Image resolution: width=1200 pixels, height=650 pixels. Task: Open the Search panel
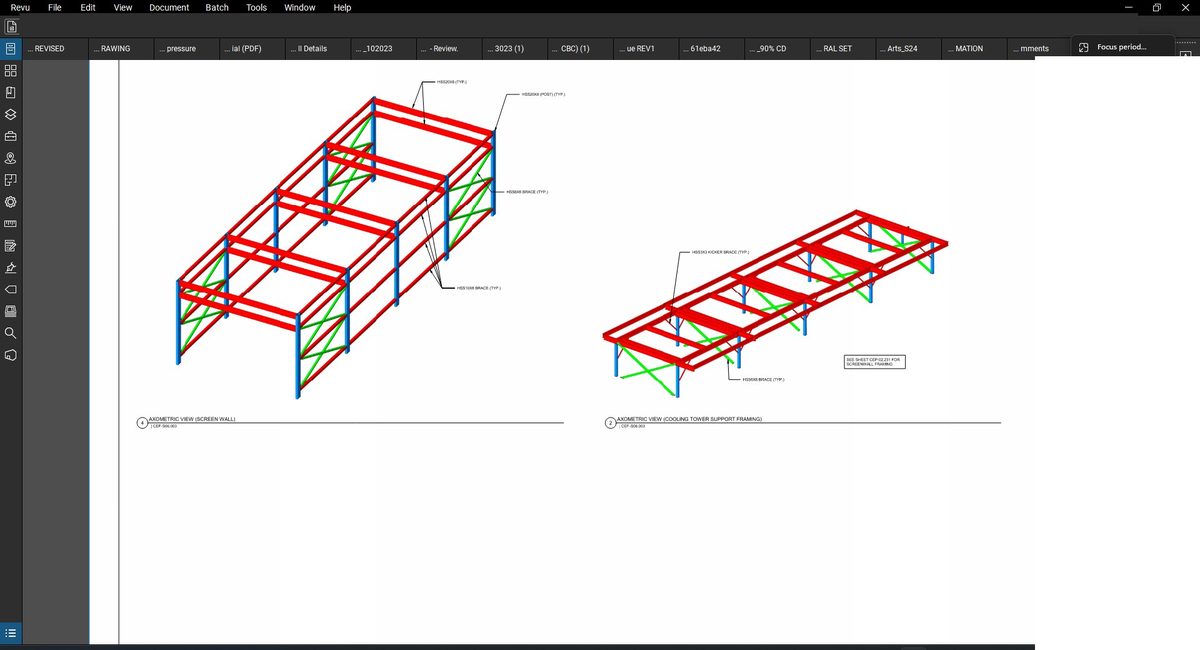pos(11,333)
